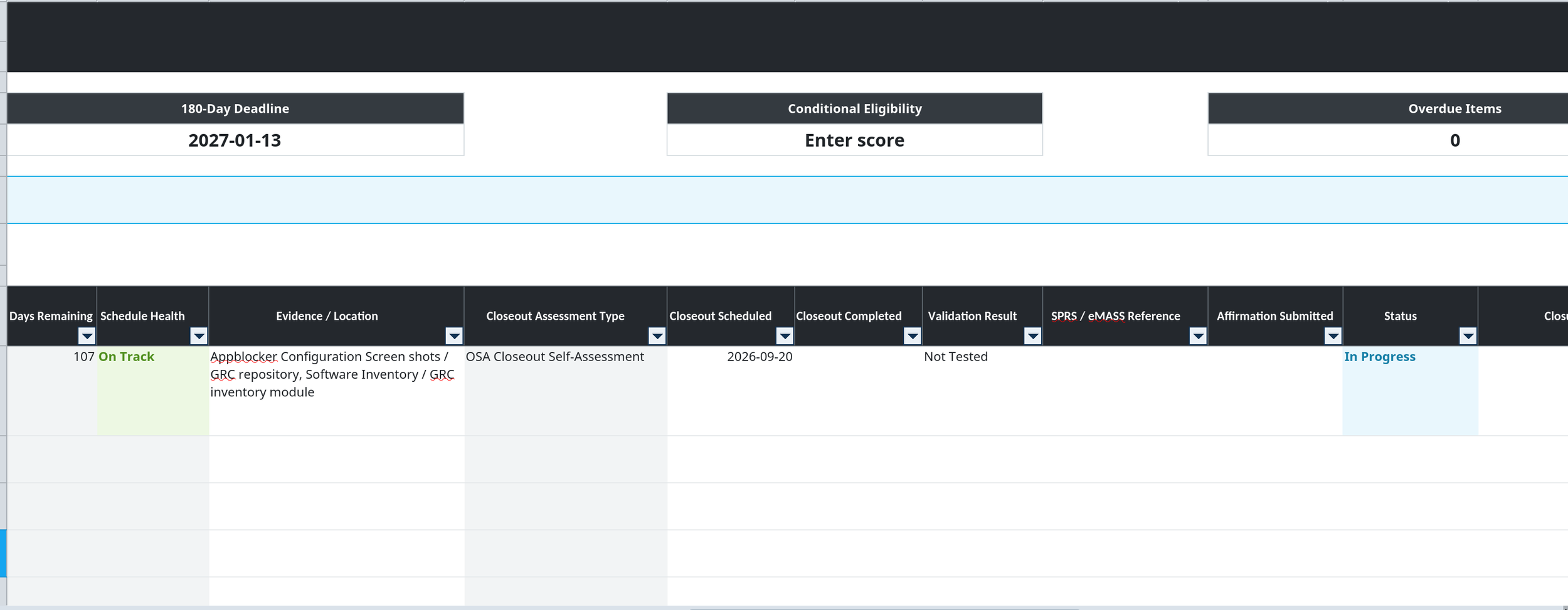Select the 'Enter score' Conditional Eligibility cell
This screenshot has height=610, width=1568.
tap(855, 140)
